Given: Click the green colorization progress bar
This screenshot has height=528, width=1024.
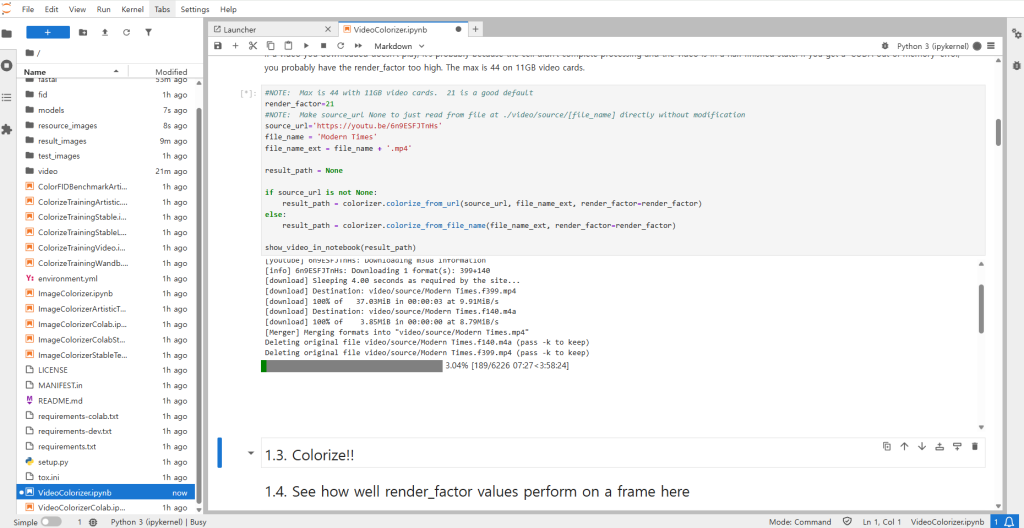Looking at the screenshot, I should click(351, 366).
